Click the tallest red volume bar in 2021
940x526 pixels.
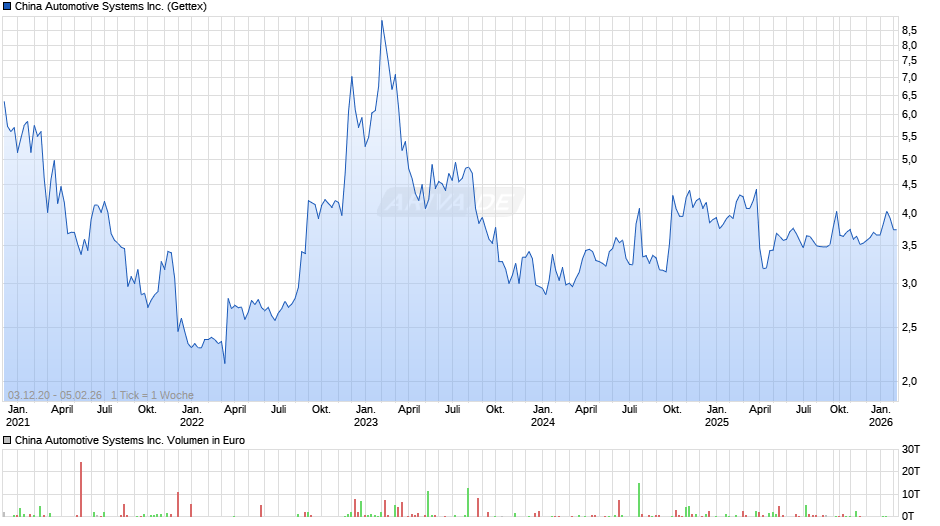(x=81, y=489)
